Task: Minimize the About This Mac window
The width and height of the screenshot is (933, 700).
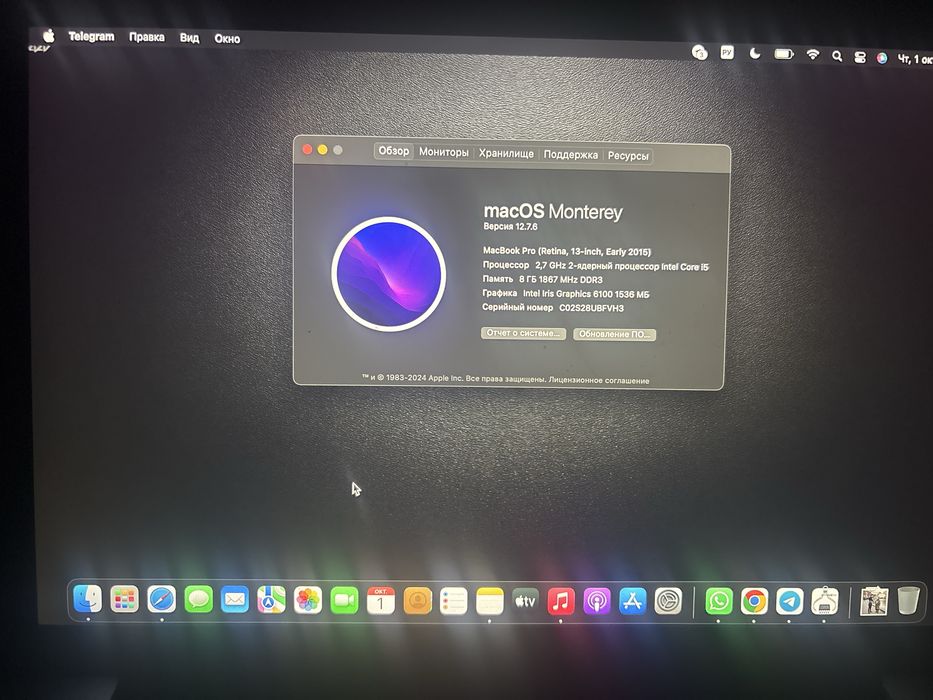Action: click(323, 149)
